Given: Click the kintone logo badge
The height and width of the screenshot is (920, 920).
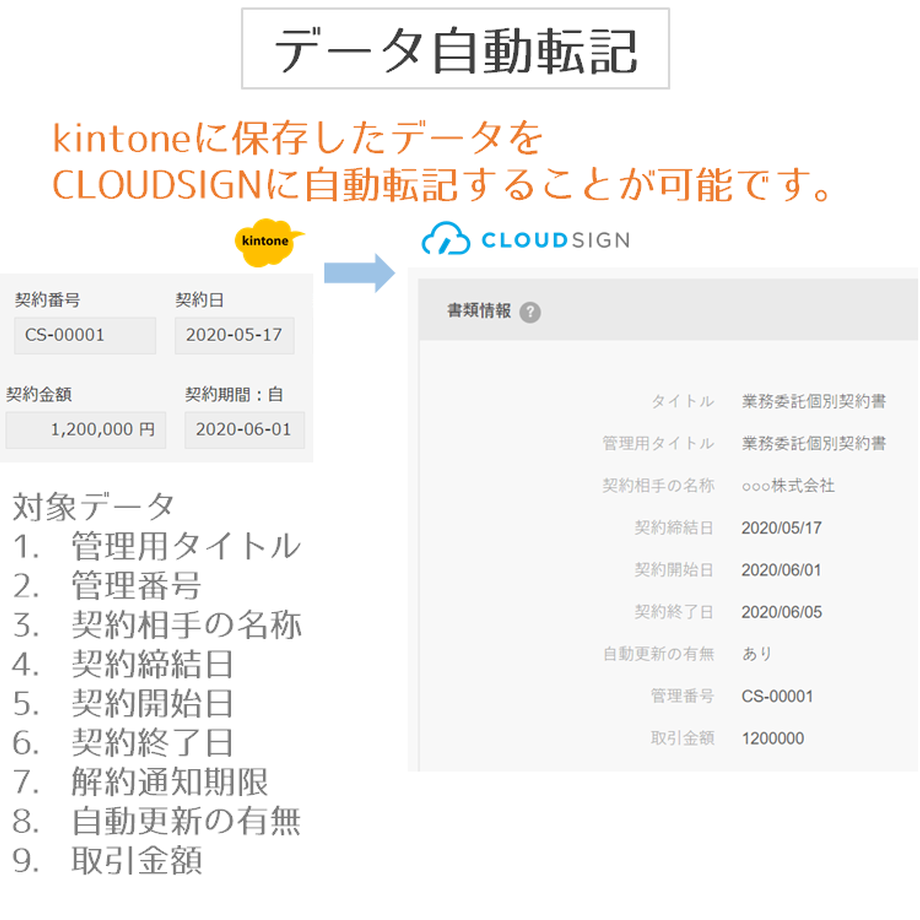Looking at the screenshot, I should tap(269, 242).
